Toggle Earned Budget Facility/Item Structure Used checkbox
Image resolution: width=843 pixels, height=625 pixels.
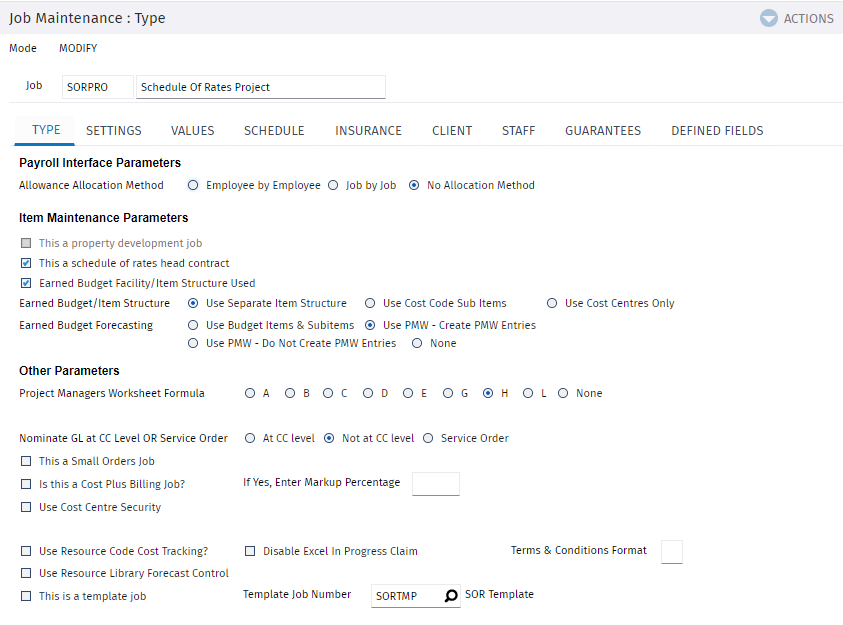click(x=26, y=283)
